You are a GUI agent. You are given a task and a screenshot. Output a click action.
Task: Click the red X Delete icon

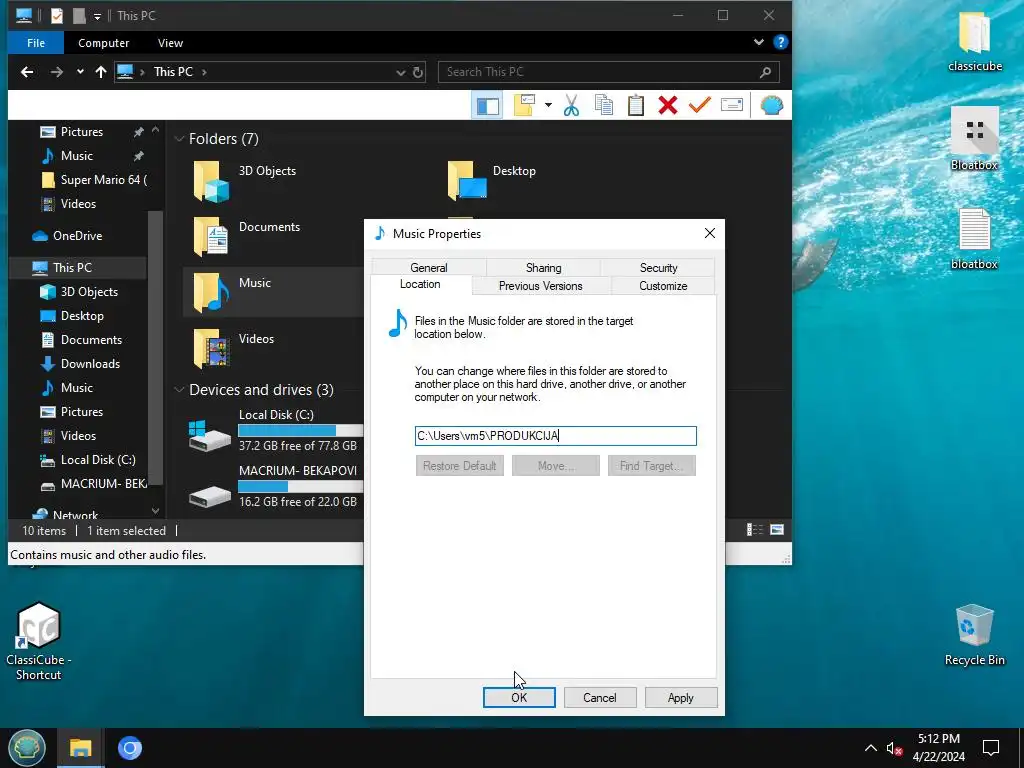(668, 105)
